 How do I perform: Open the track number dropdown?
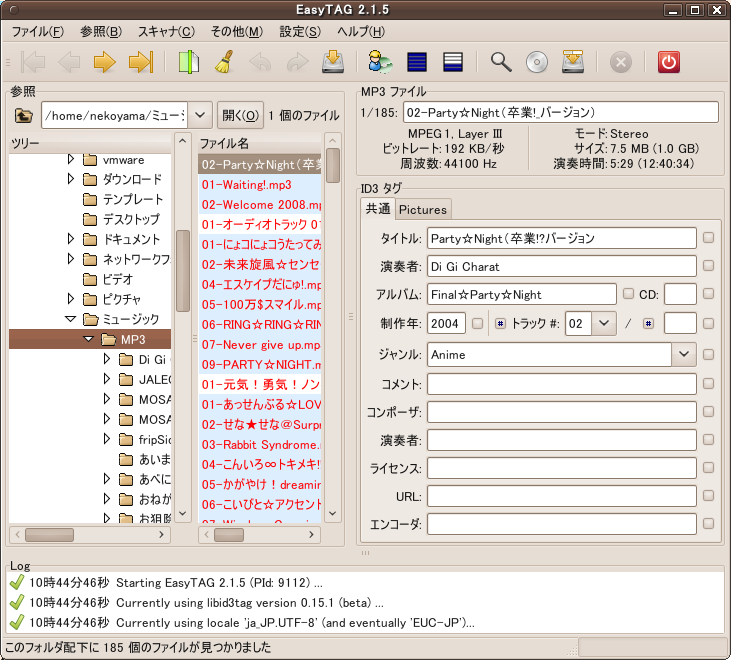tap(604, 323)
